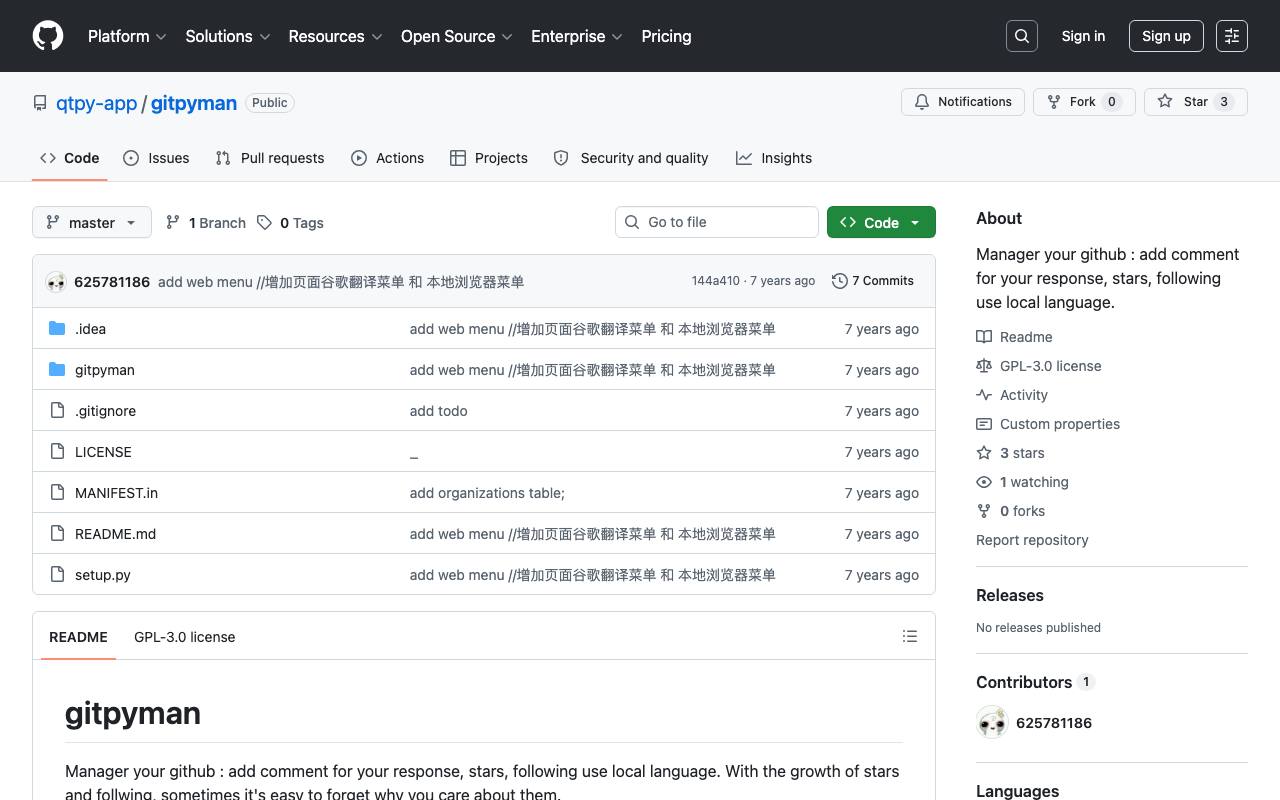This screenshot has width=1280, height=800.
Task: Click the star icon beside 3 stars
Action: (x=984, y=453)
